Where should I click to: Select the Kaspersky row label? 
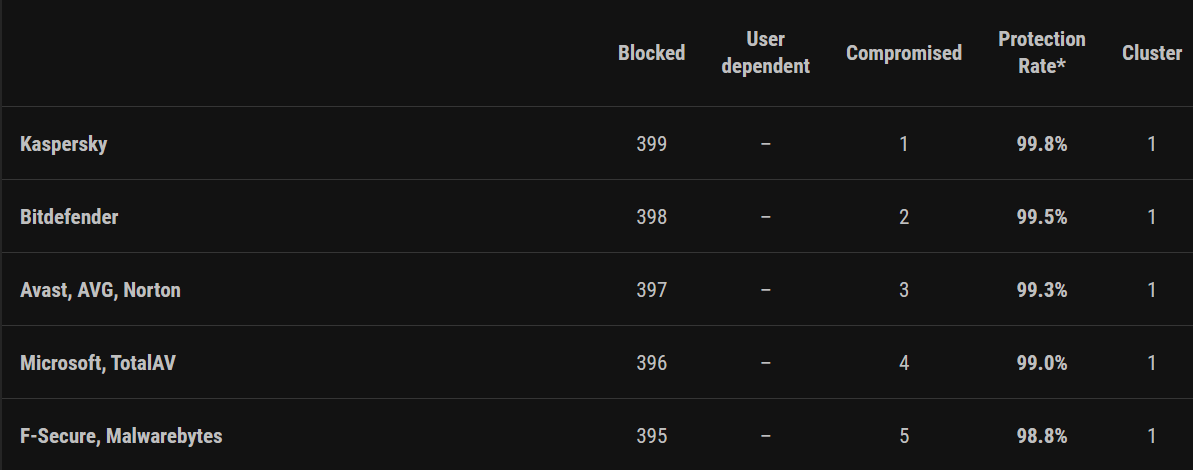click(63, 144)
